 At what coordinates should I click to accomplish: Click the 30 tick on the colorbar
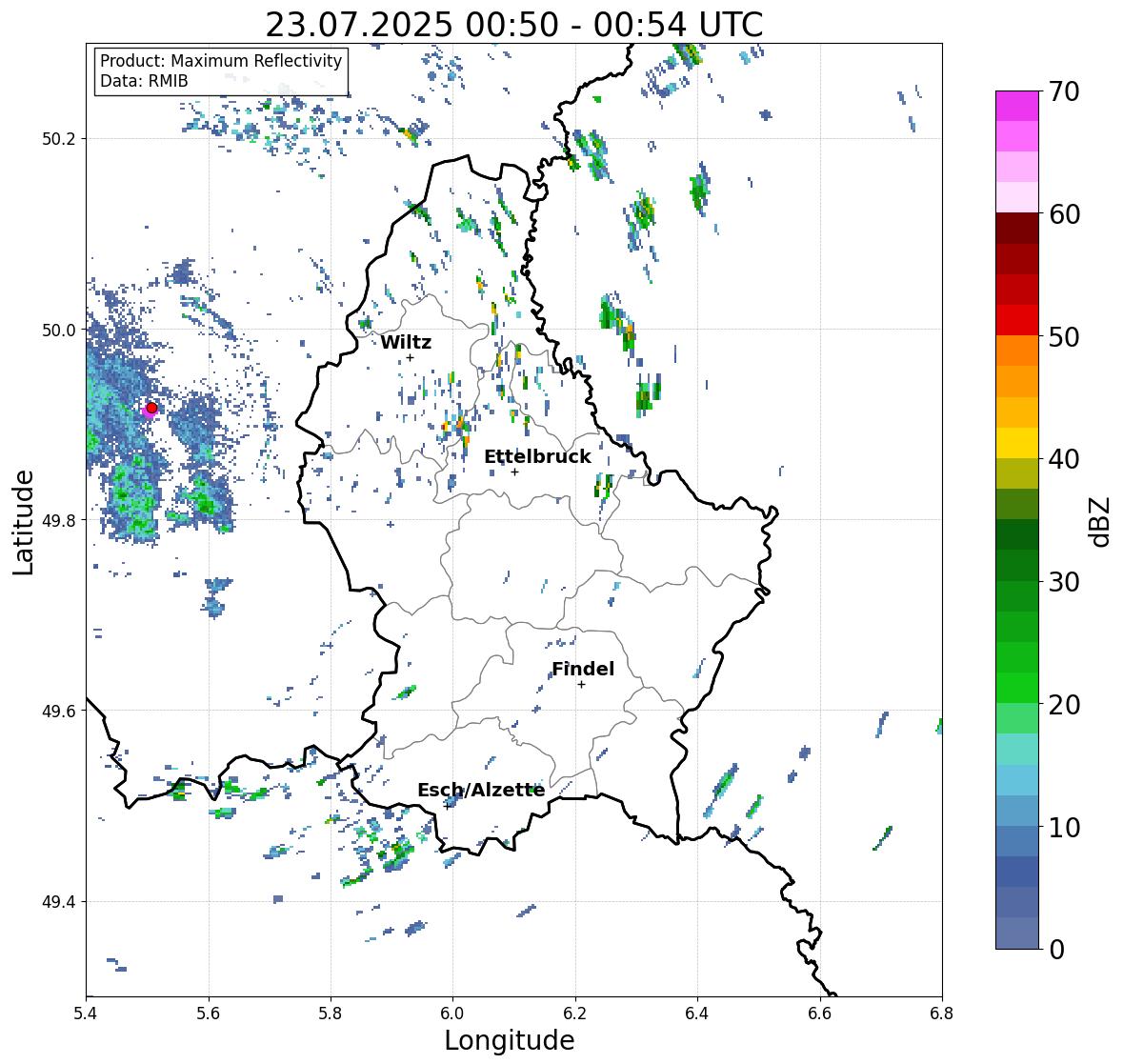pos(1064,581)
